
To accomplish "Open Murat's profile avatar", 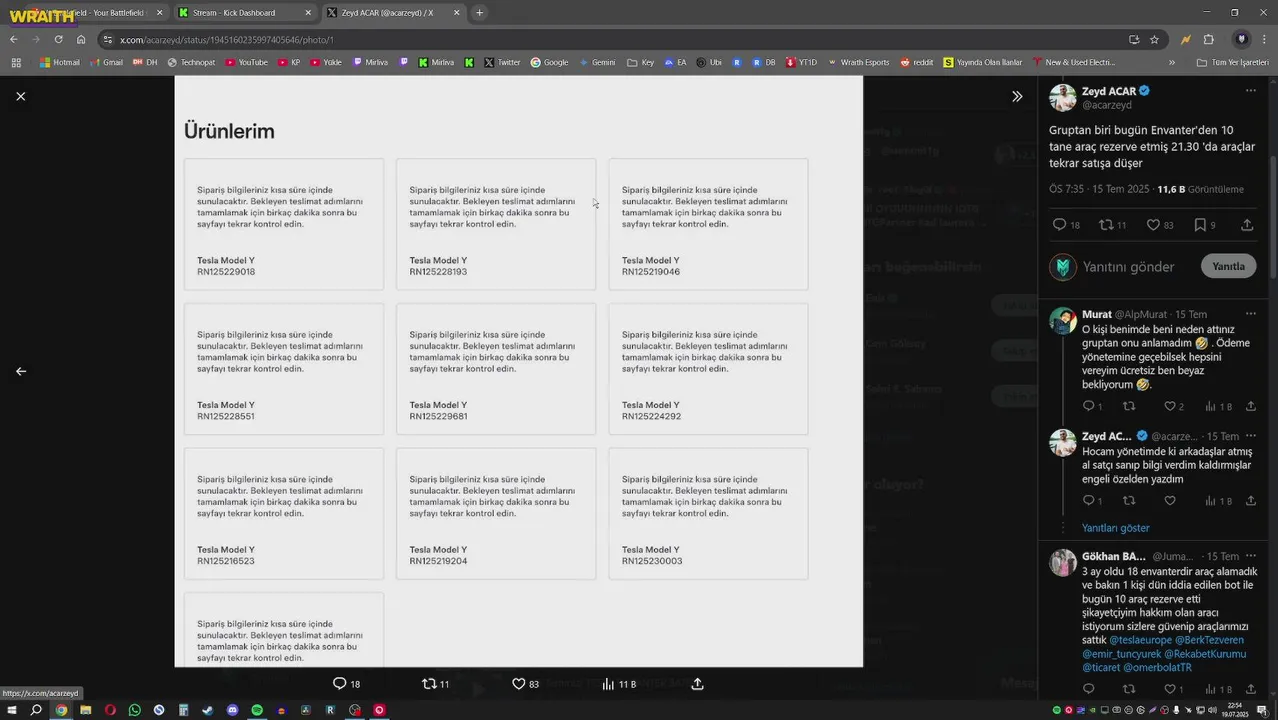I will point(1062,321).
